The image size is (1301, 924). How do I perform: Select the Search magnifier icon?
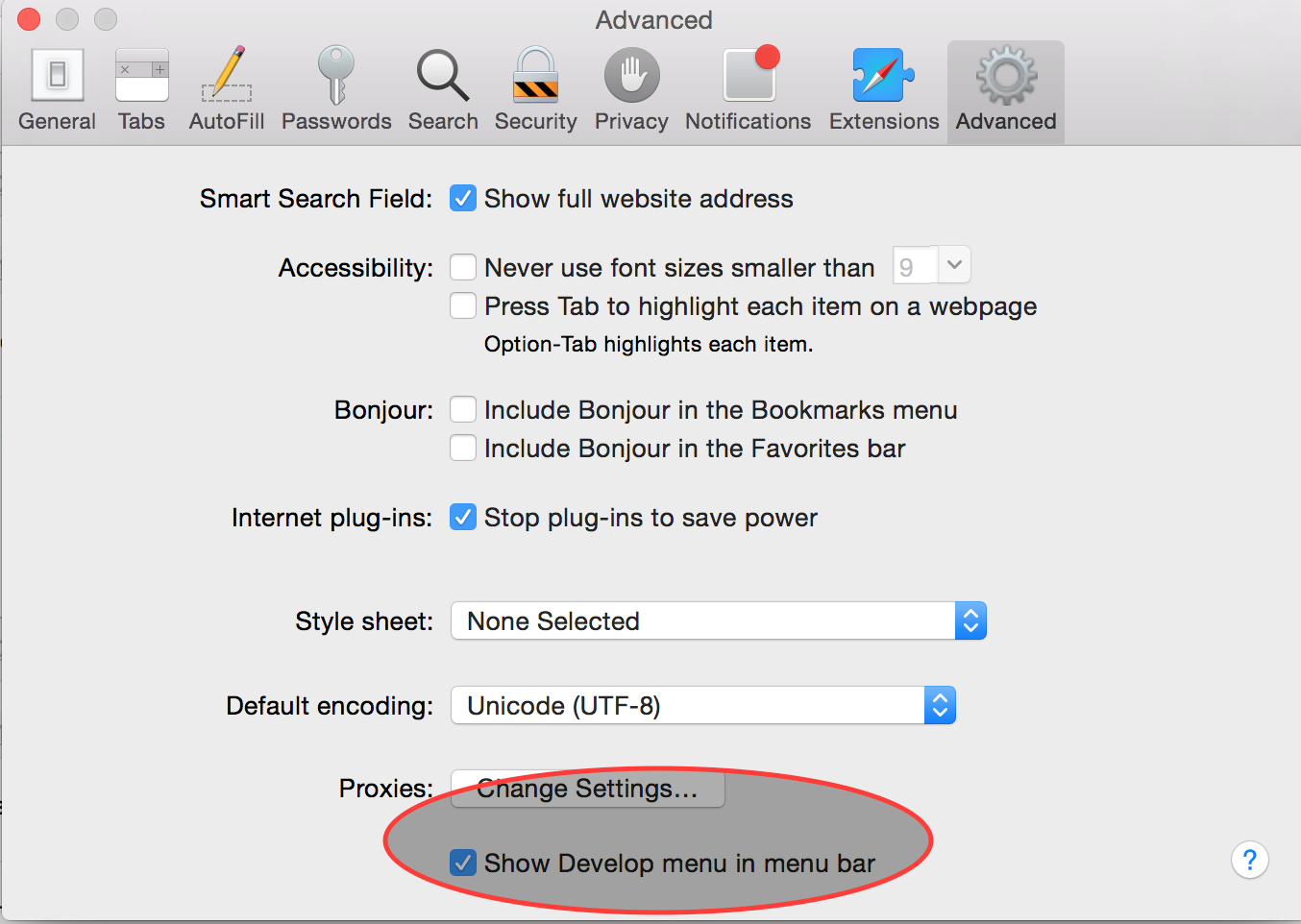tap(443, 91)
